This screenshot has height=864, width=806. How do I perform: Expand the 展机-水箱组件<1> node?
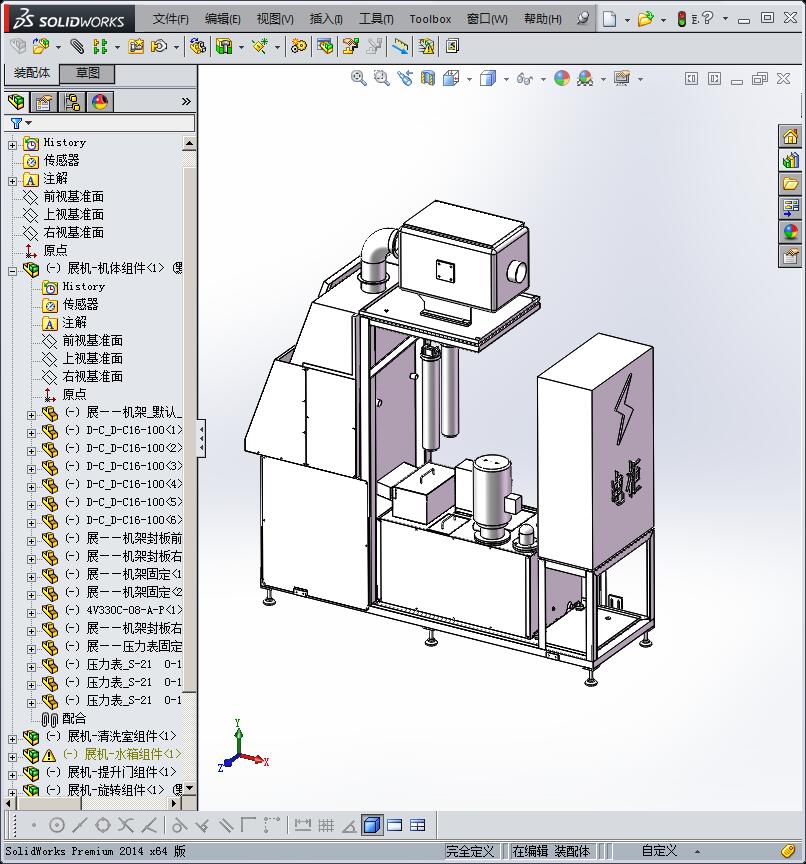tap(13, 757)
